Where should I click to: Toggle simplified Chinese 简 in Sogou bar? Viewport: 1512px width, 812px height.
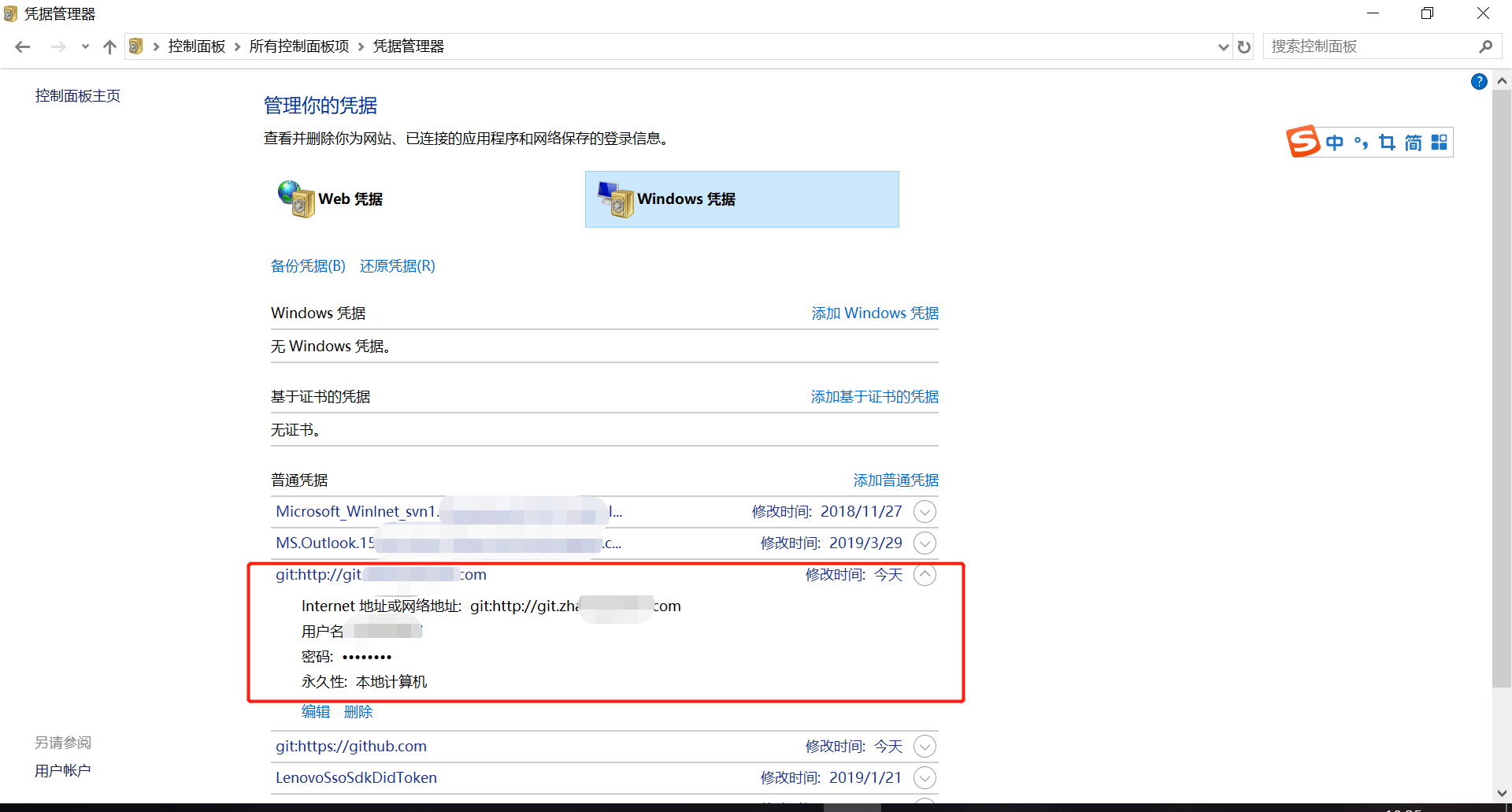click(1412, 142)
